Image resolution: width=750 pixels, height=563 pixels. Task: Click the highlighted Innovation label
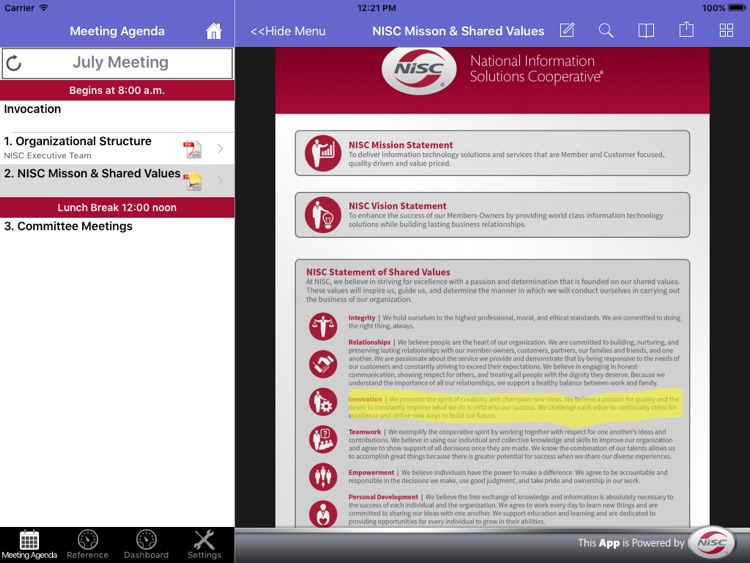coord(365,399)
